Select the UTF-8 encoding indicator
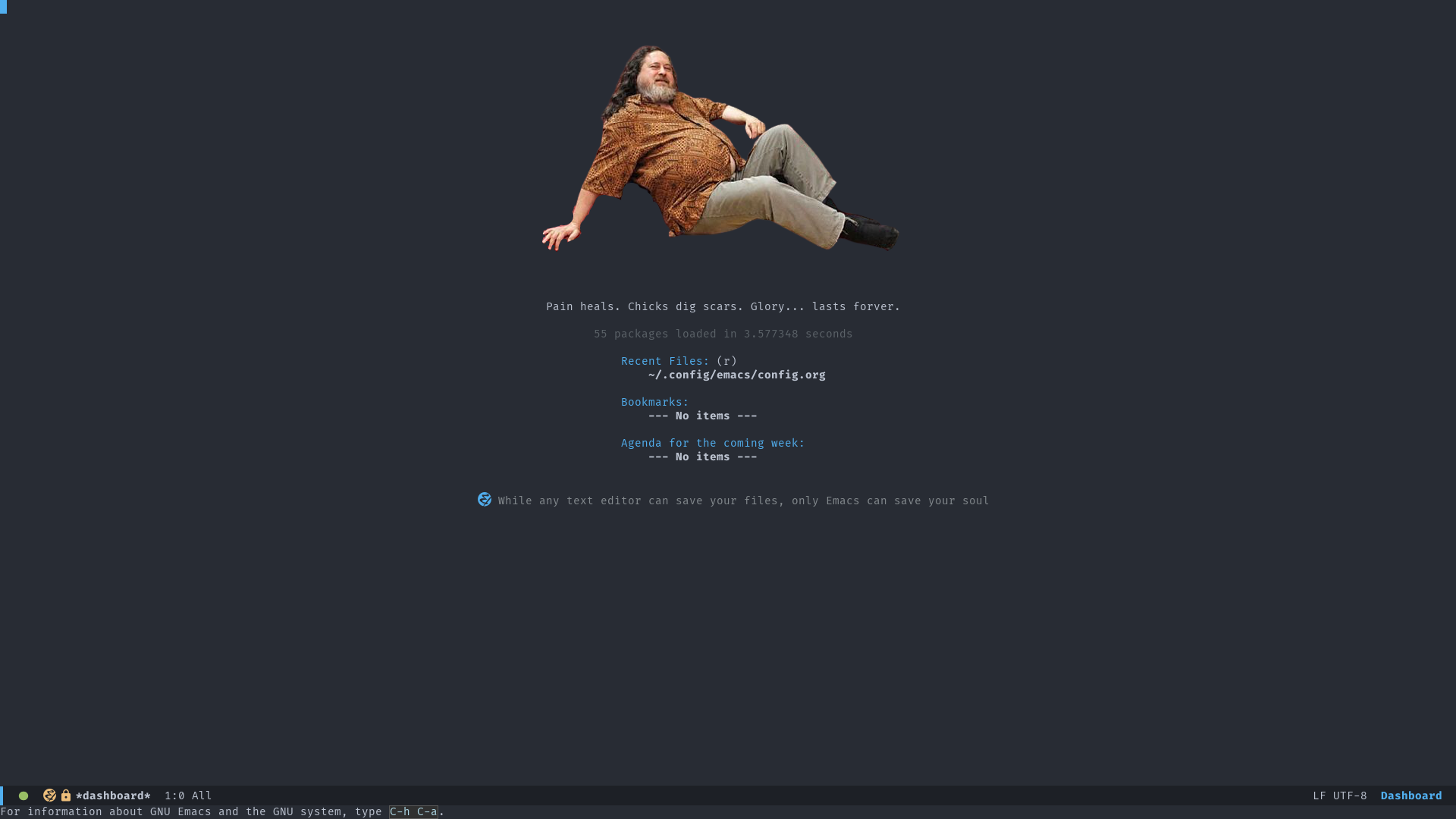The height and width of the screenshot is (819, 1456). point(1351,795)
